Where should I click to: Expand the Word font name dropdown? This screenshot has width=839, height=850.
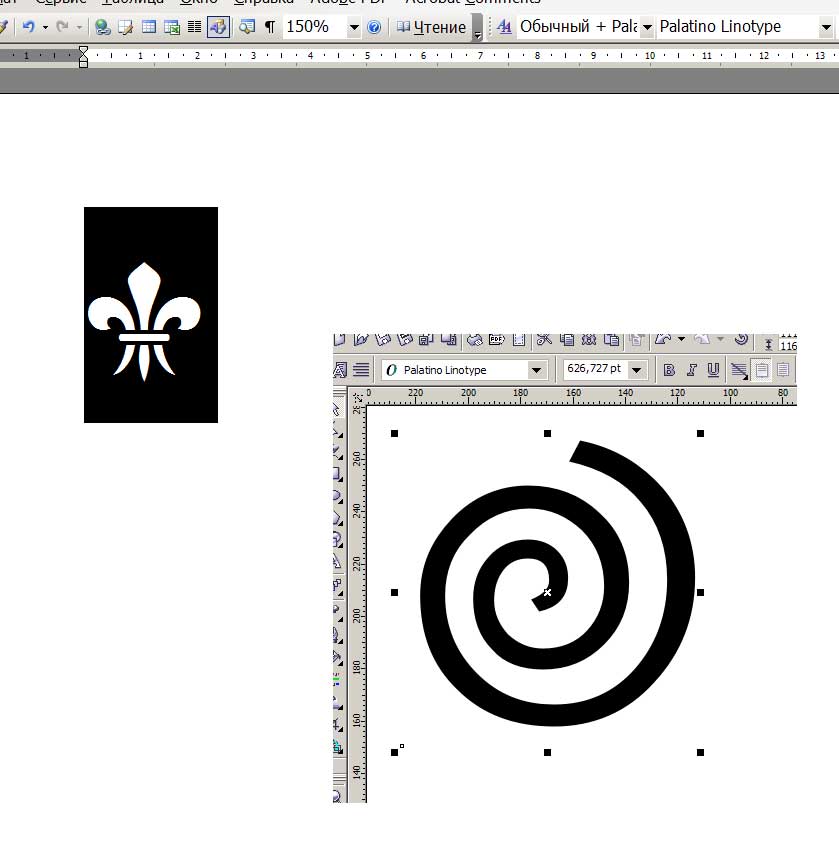point(826,27)
